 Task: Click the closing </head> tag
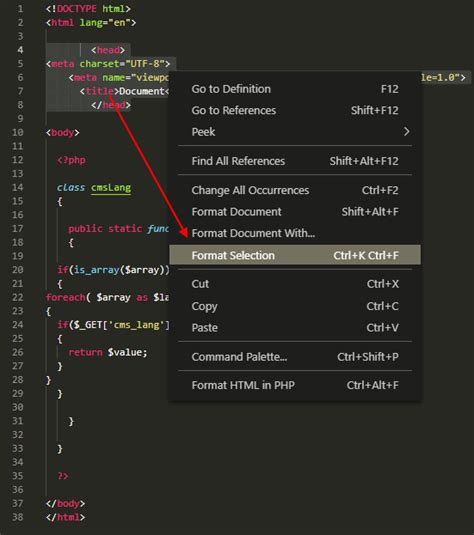(111, 105)
